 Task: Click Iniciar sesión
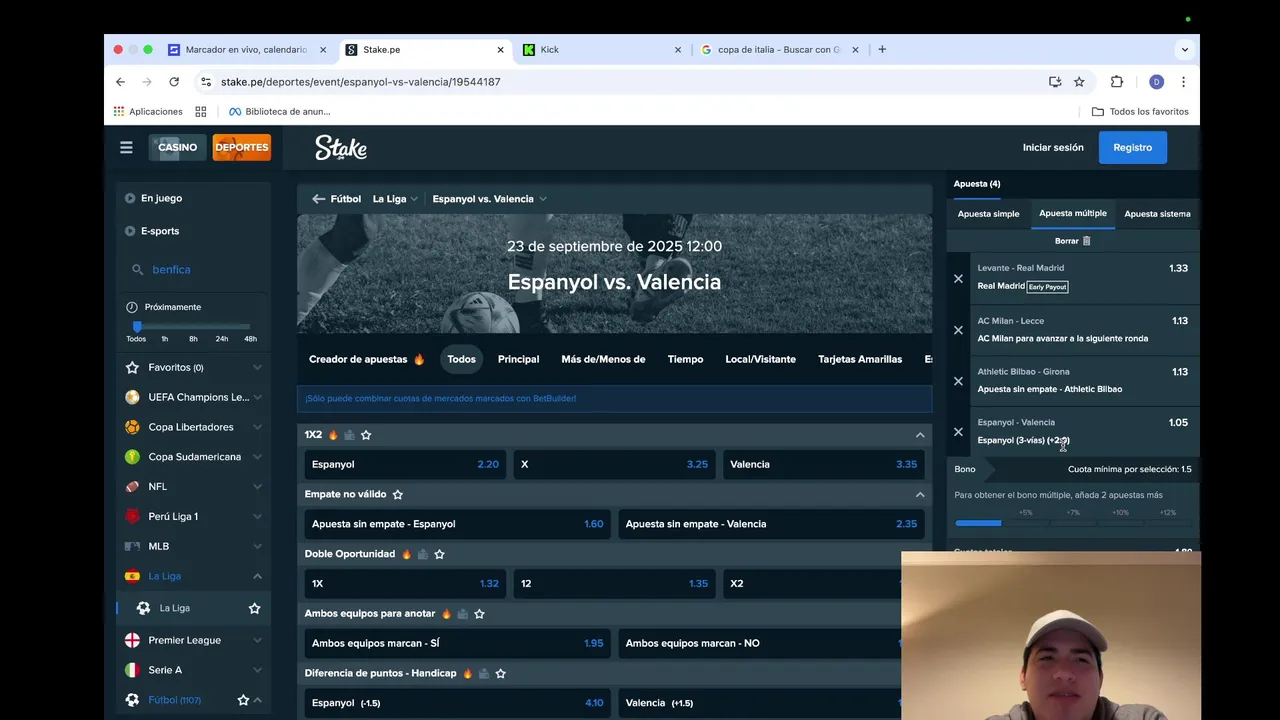click(1053, 147)
